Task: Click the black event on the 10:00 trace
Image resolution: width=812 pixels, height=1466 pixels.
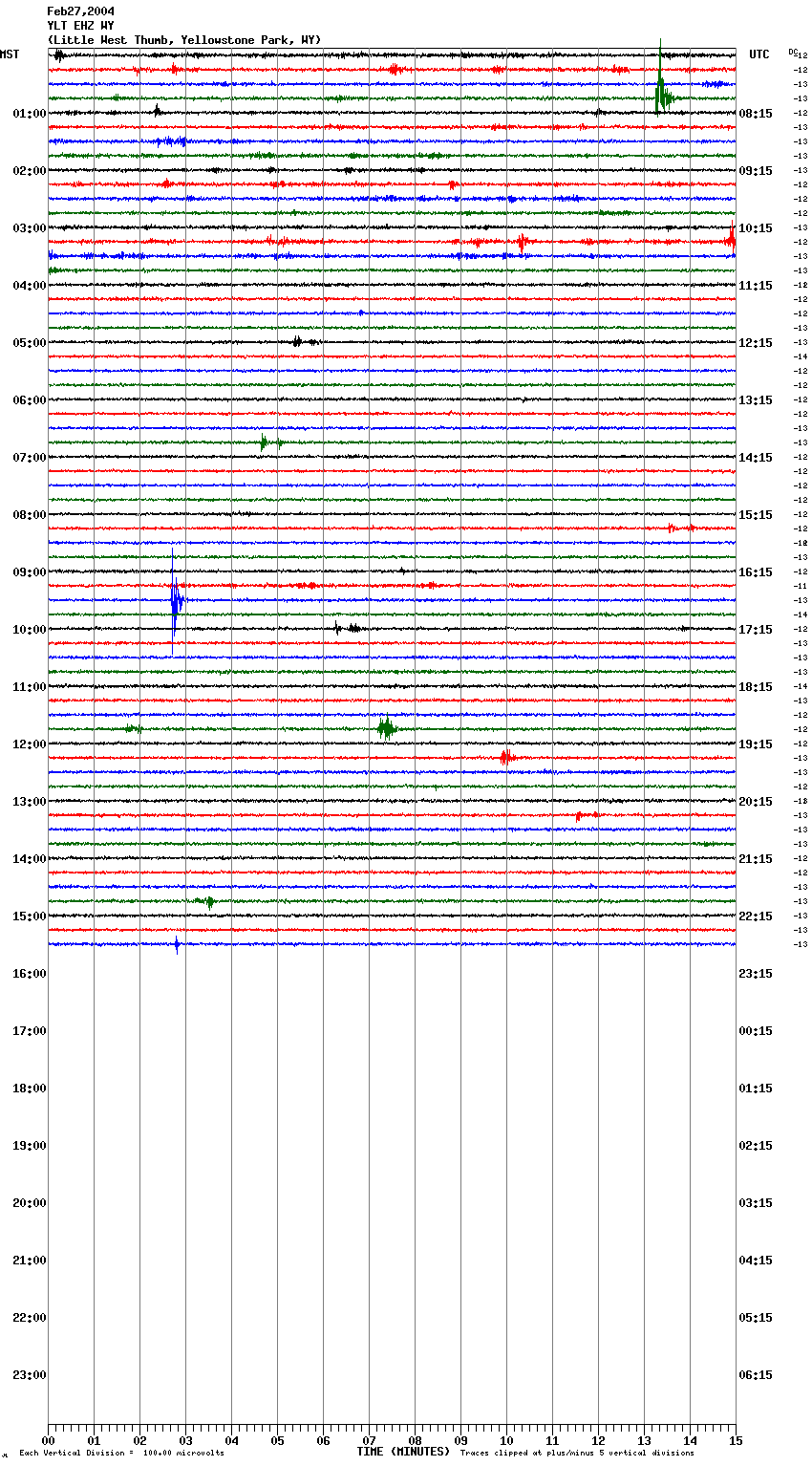Action: pos(348,628)
